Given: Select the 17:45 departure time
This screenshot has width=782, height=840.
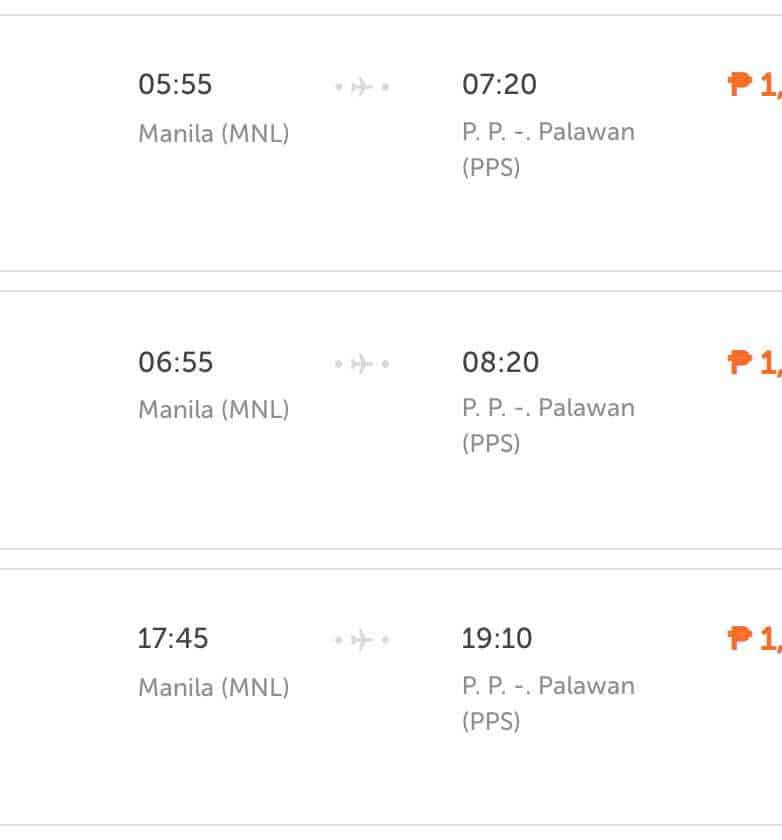Looking at the screenshot, I should tap(173, 638).
